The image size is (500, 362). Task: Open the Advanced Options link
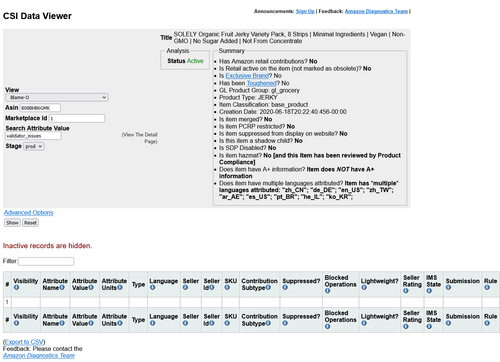29,213
